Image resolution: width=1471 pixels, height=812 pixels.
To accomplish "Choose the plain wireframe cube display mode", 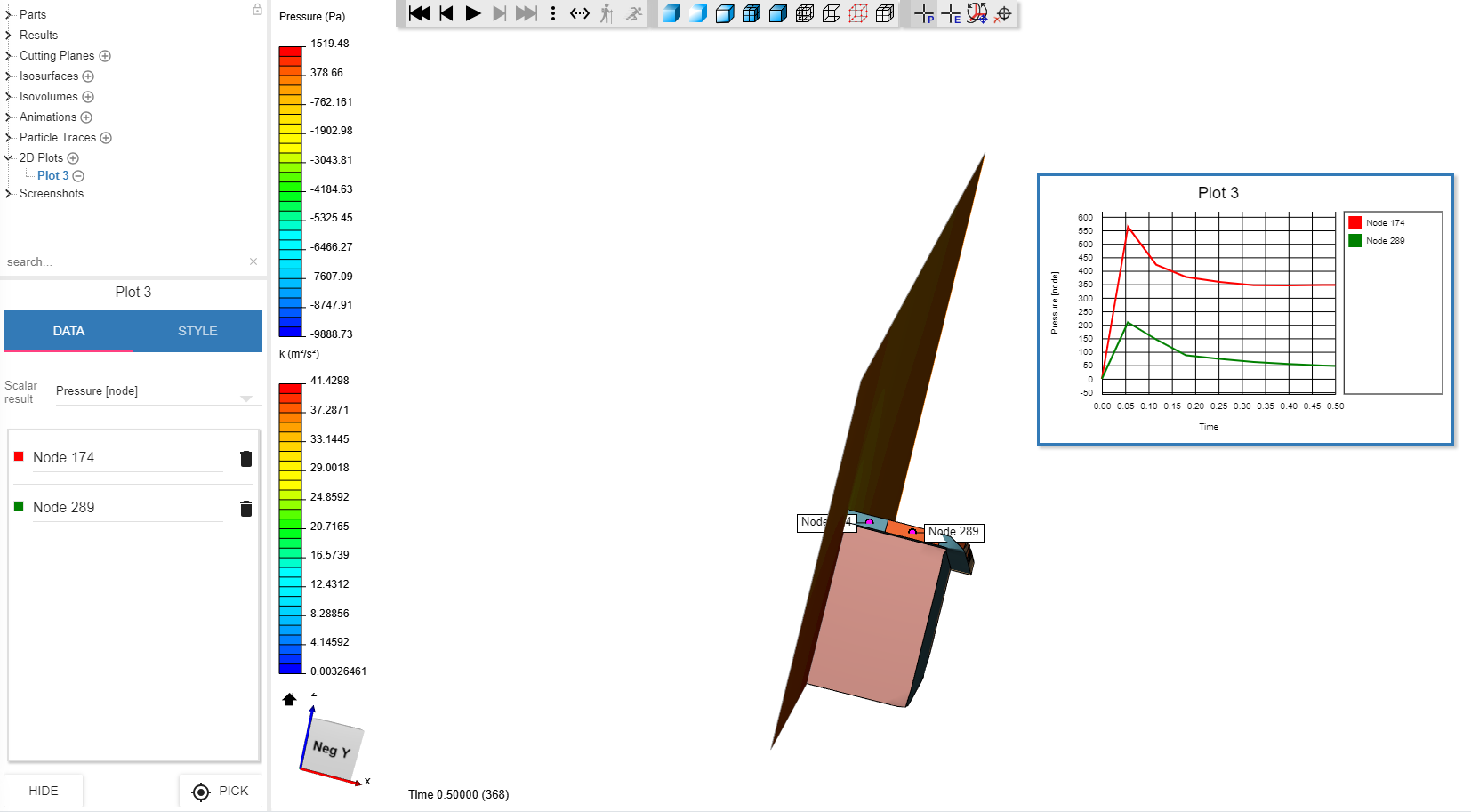I will pos(832,13).
